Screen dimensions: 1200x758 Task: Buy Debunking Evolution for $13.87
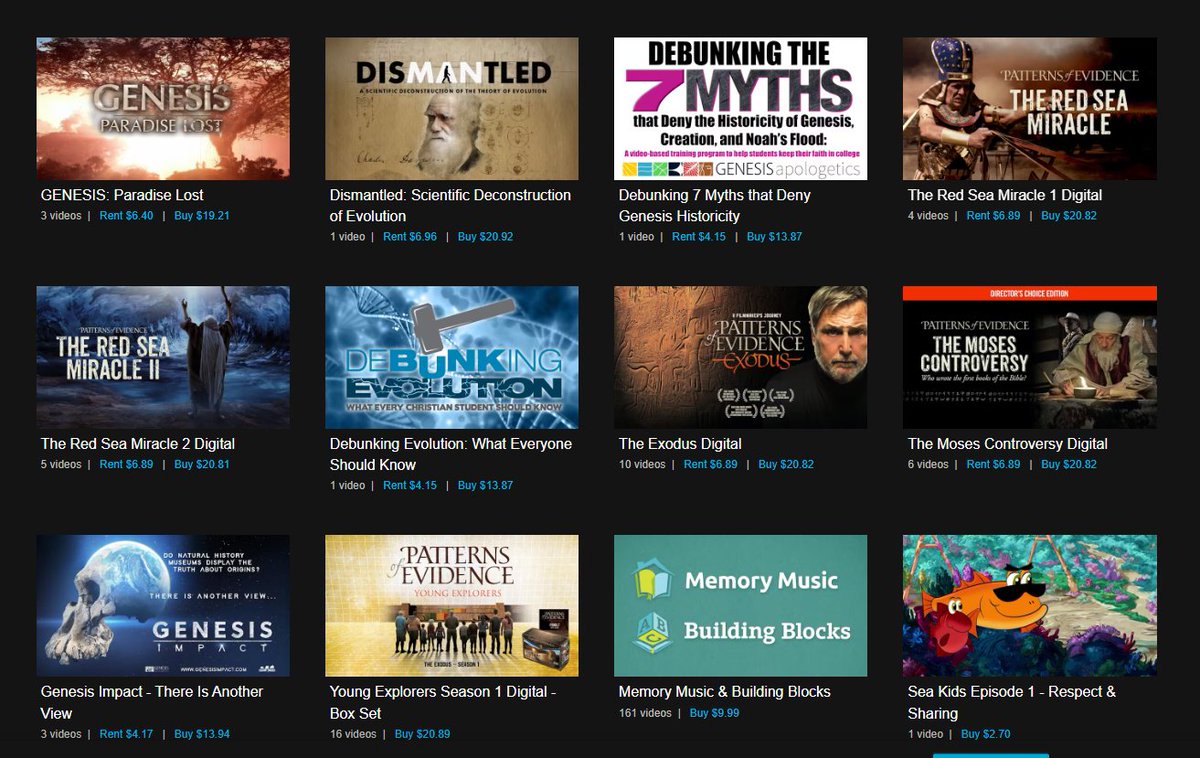point(486,486)
